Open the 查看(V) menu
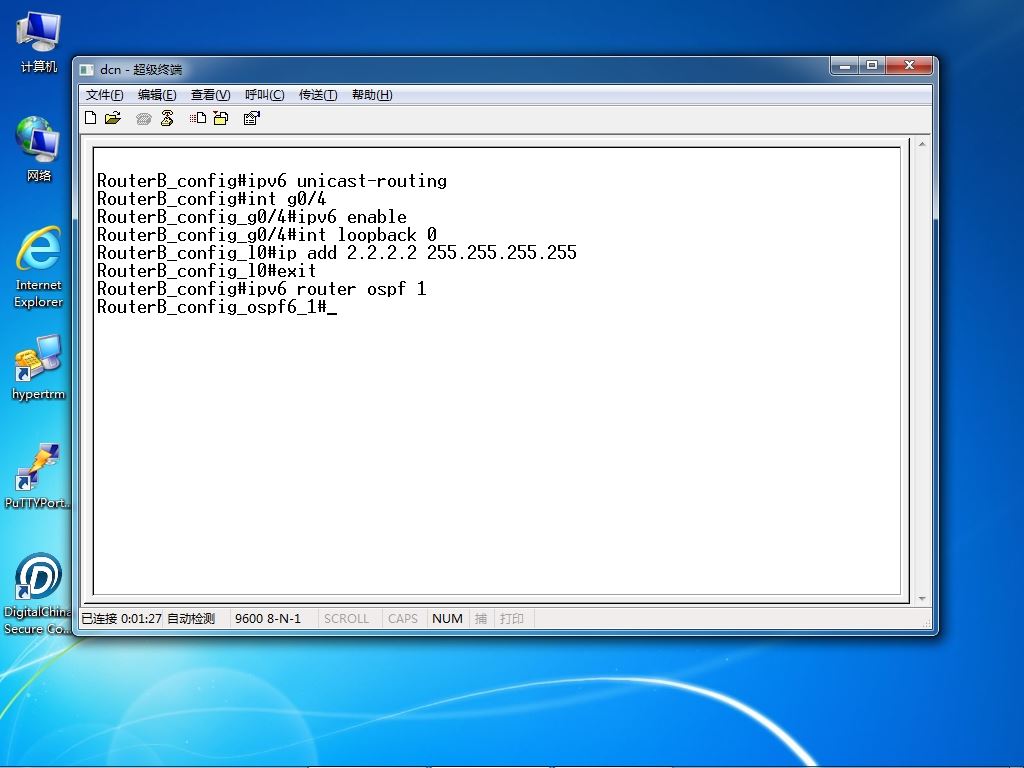1024x768 pixels. coord(210,95)
